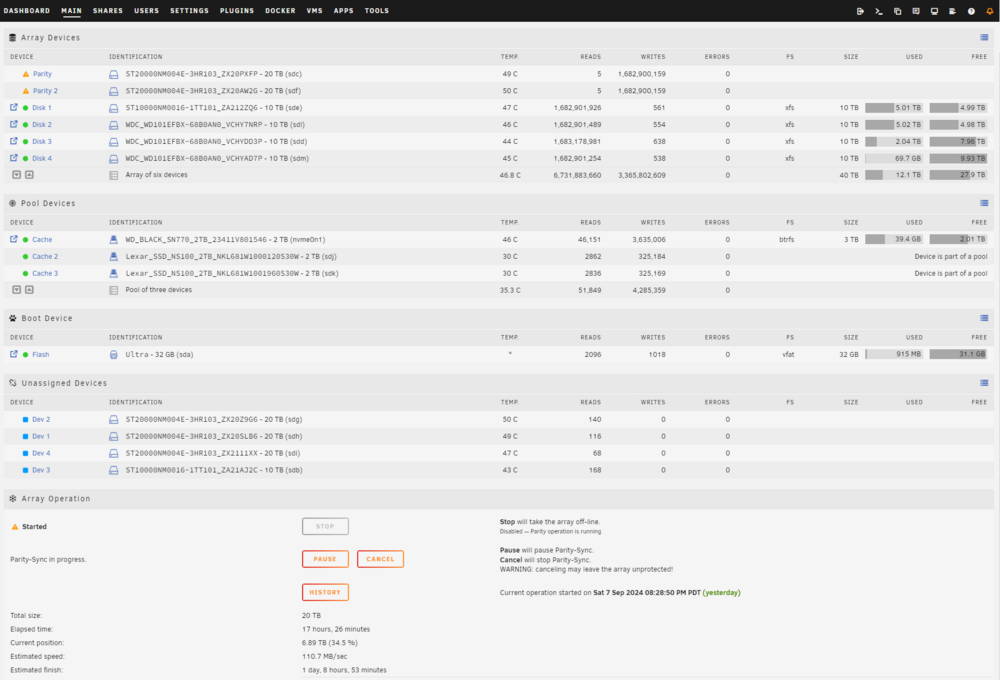This screenshot has width=1000, height=680.
Task: Click the SSD icon beside Lexar sdj
Action: coord(114,256)
